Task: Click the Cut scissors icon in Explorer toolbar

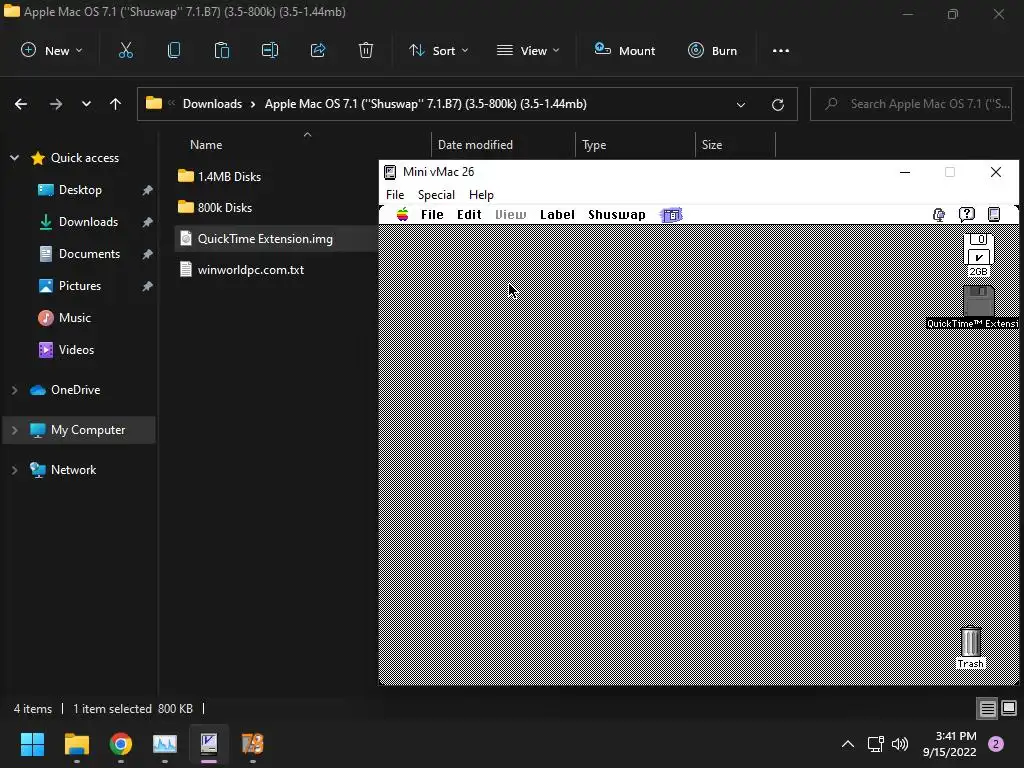Action: pyautogui.click(x=125, y=50)
